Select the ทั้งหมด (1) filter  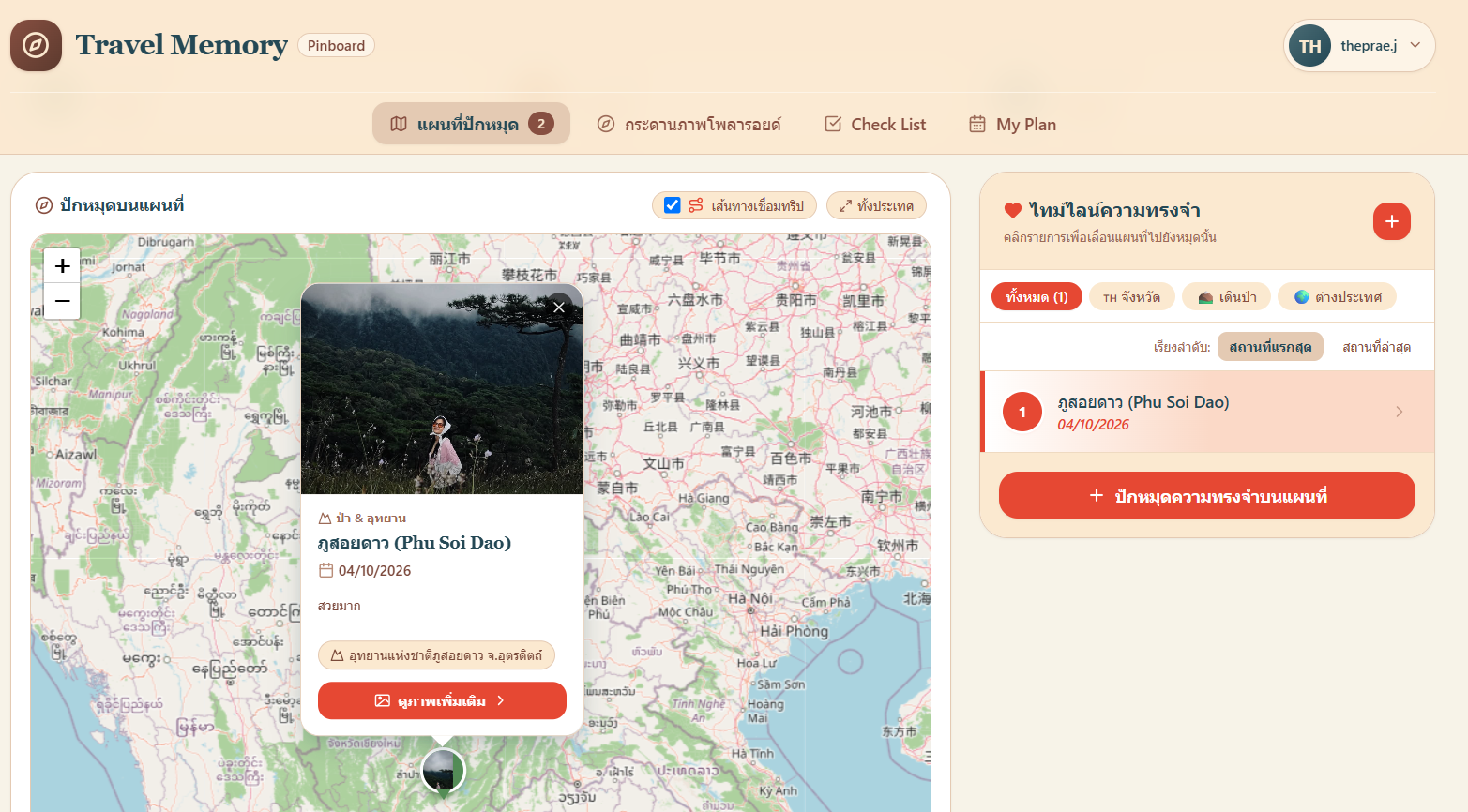[1037, 297]
